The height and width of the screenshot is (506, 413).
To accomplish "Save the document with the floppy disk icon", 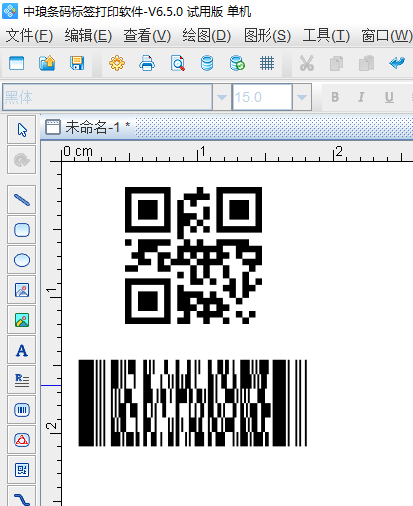I will pos(77,63).
